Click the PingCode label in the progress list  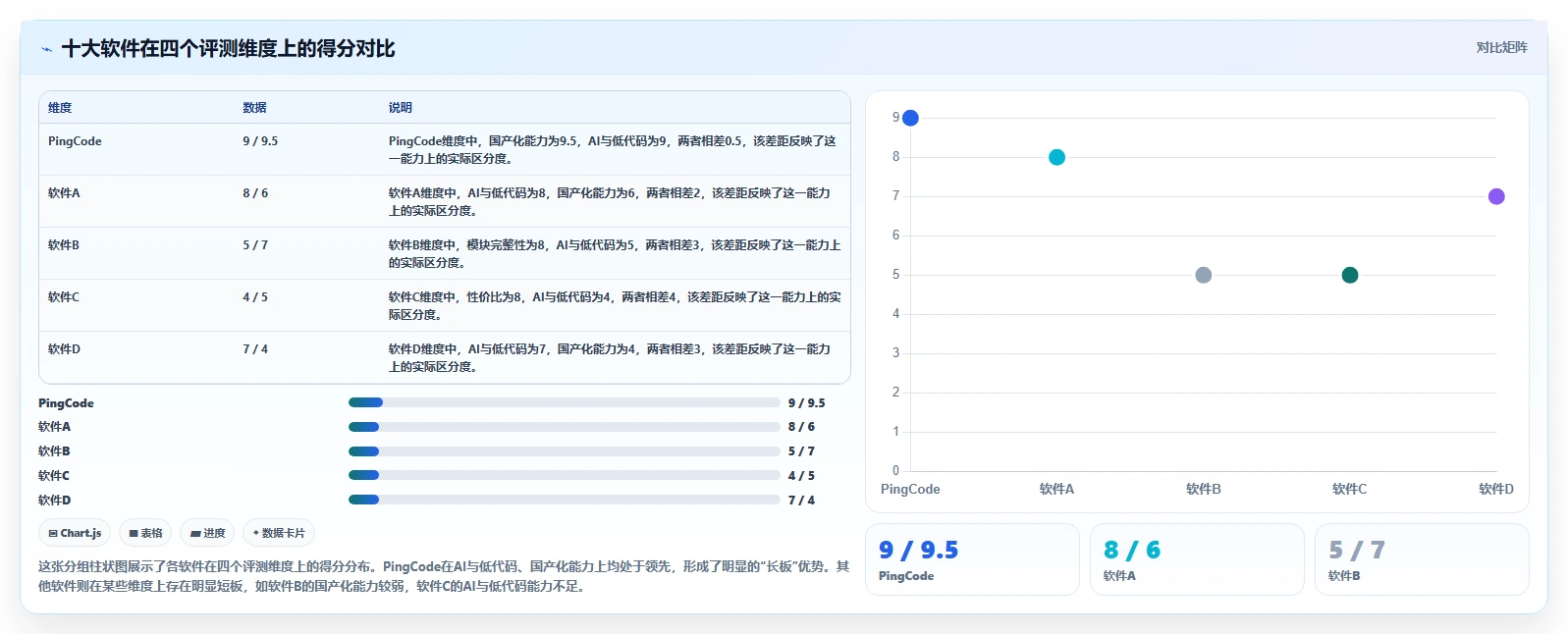pos(66,403)
